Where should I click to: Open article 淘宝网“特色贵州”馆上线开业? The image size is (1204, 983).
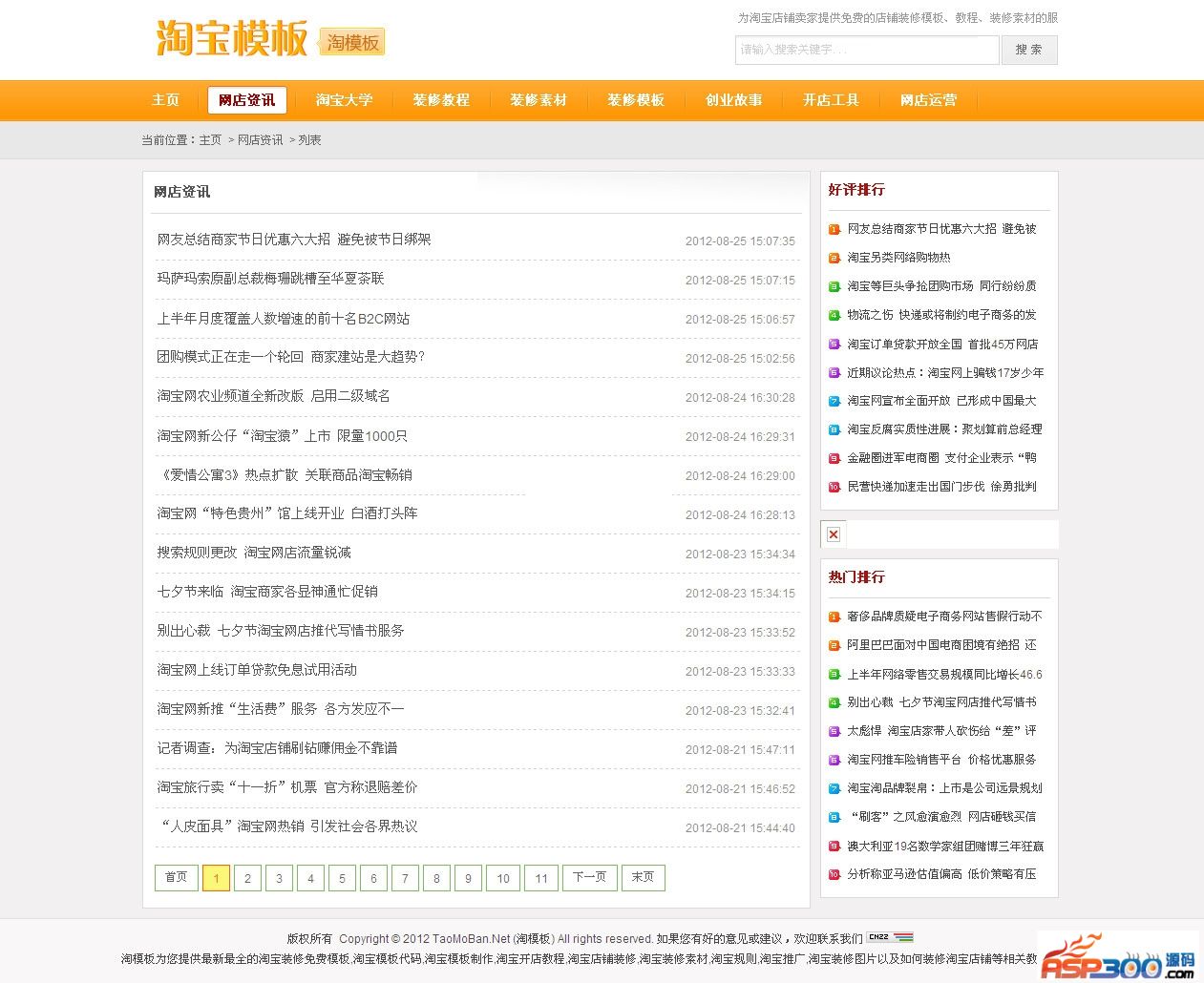[x=287, y=513]
